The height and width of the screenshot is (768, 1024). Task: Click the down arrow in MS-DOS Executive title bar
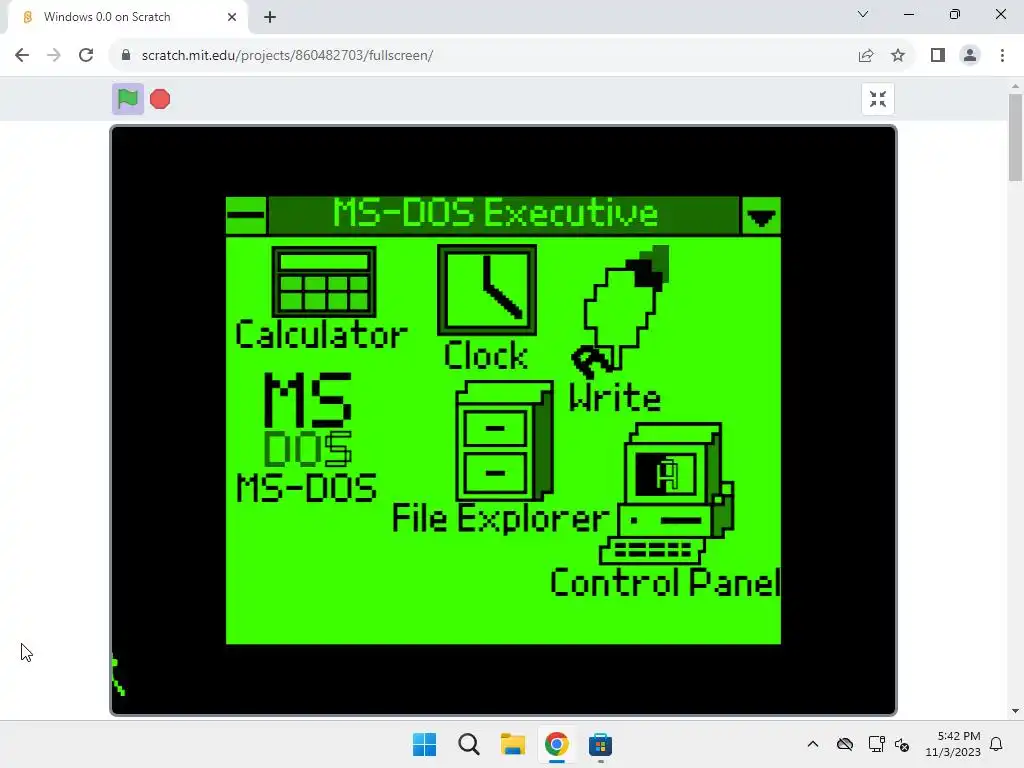761,216
